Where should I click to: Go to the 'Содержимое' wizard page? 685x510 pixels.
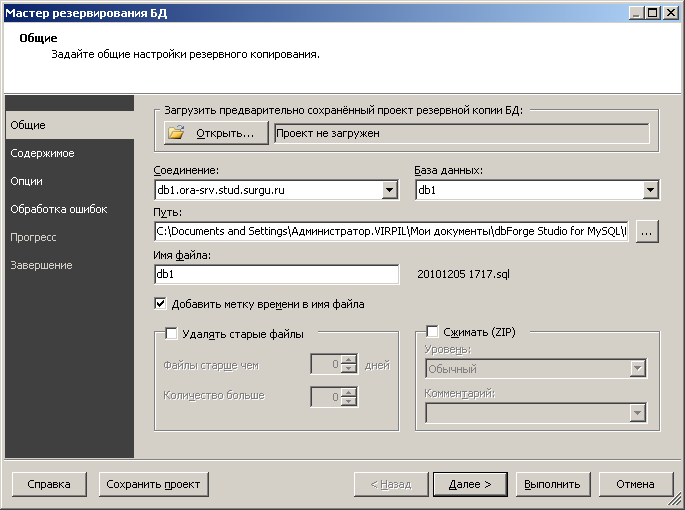click(69, 153)
